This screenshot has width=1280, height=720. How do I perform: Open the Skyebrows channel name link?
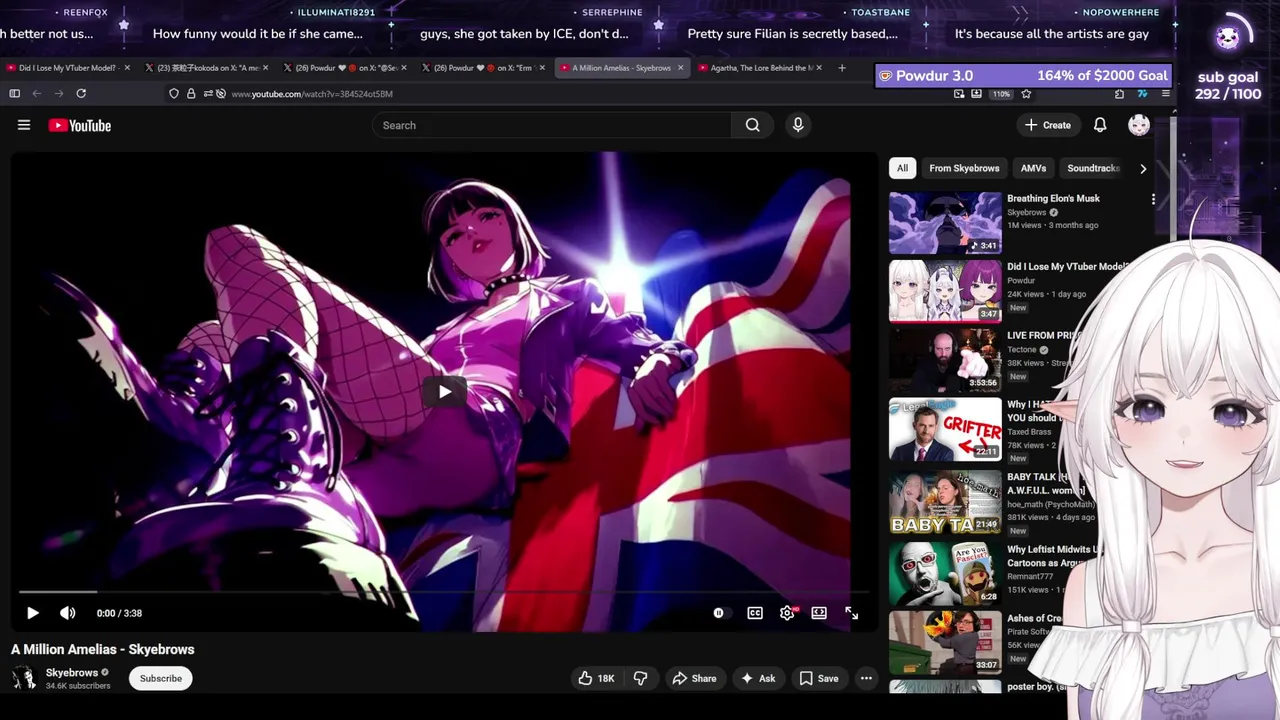(72, 672)
